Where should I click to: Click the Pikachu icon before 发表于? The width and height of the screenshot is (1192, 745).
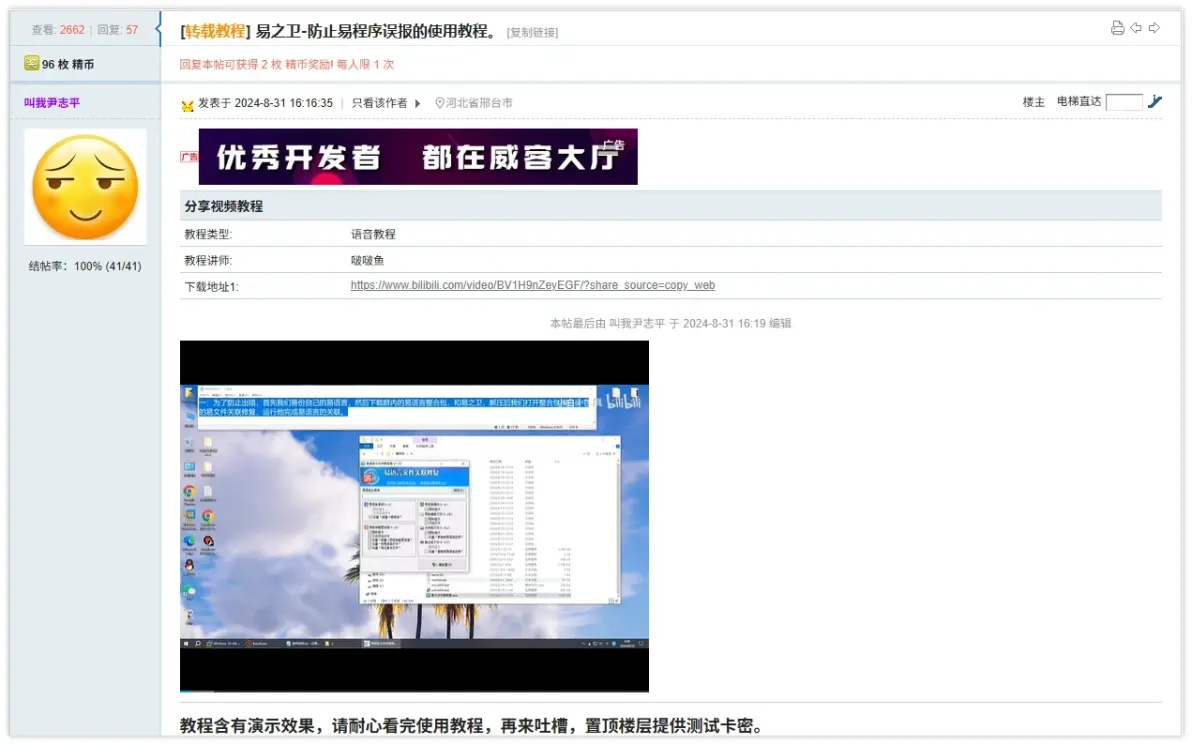[x=187, y=105]
